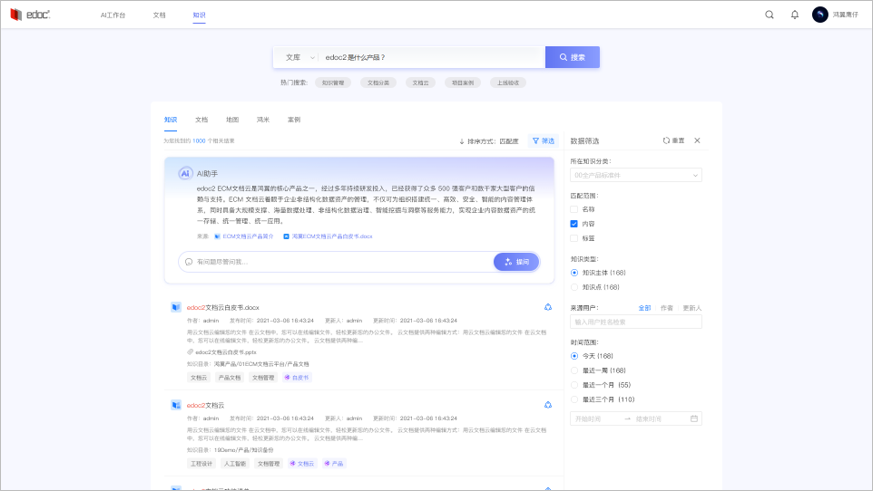Click 知识管理 hot search tag

coord(333,82)
